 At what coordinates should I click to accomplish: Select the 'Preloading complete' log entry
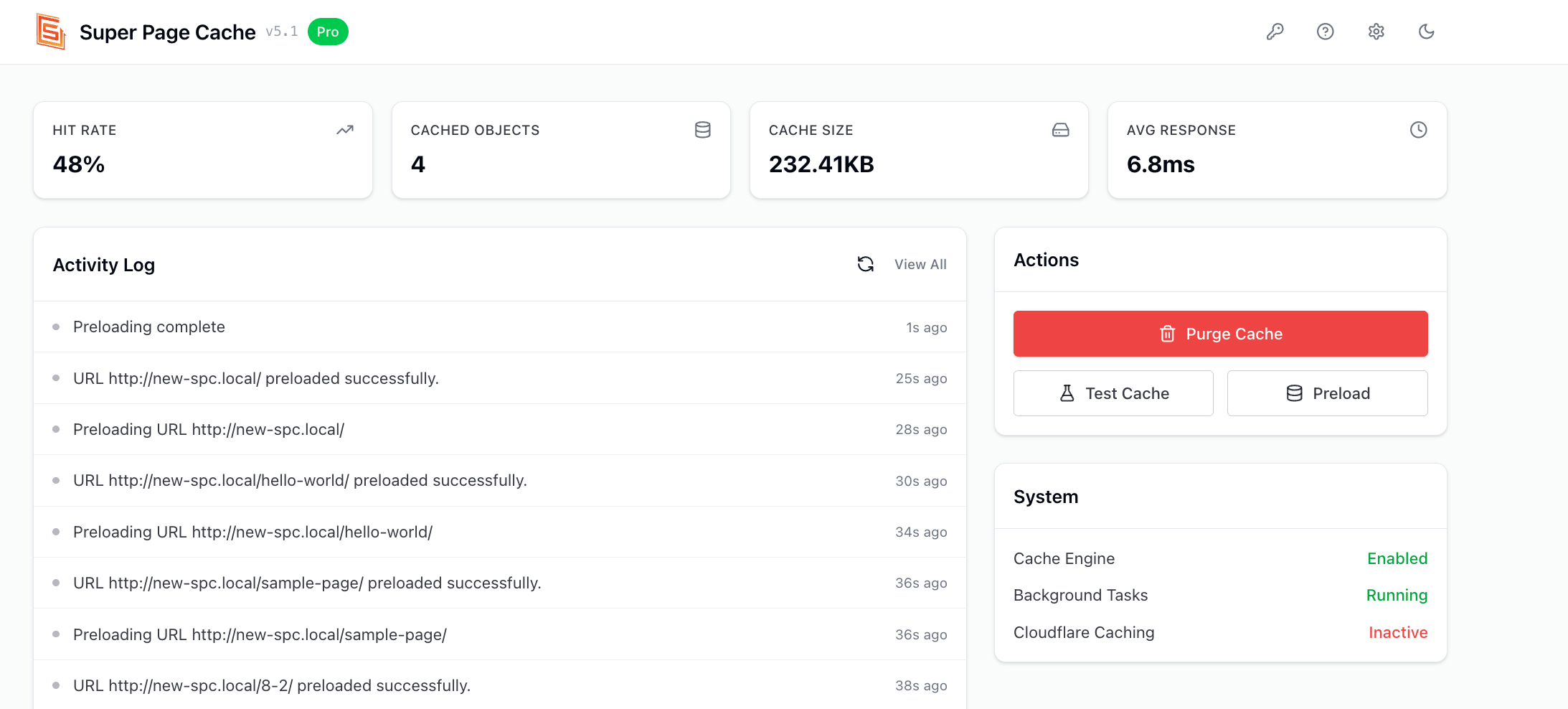pyautogui.click(x=149, y=327)
